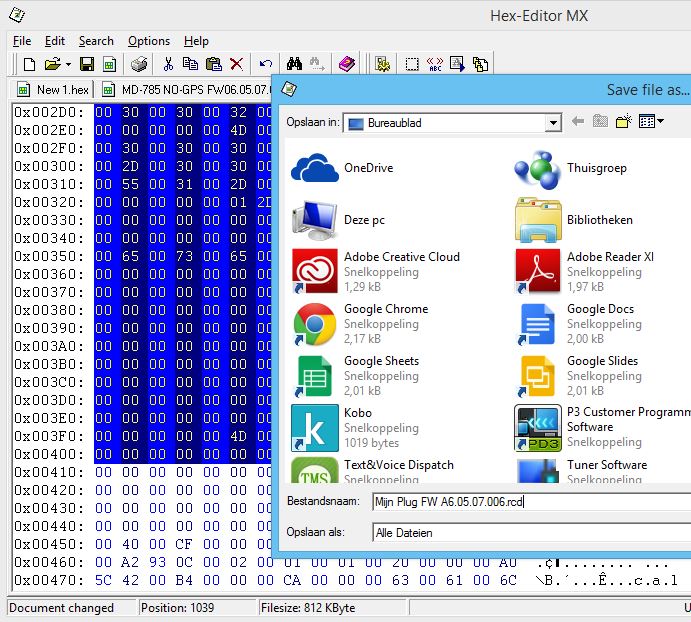Select the Tuner Software shortcut
The height and width of the screenshot is (622, 691).
(x=581, y=470)
